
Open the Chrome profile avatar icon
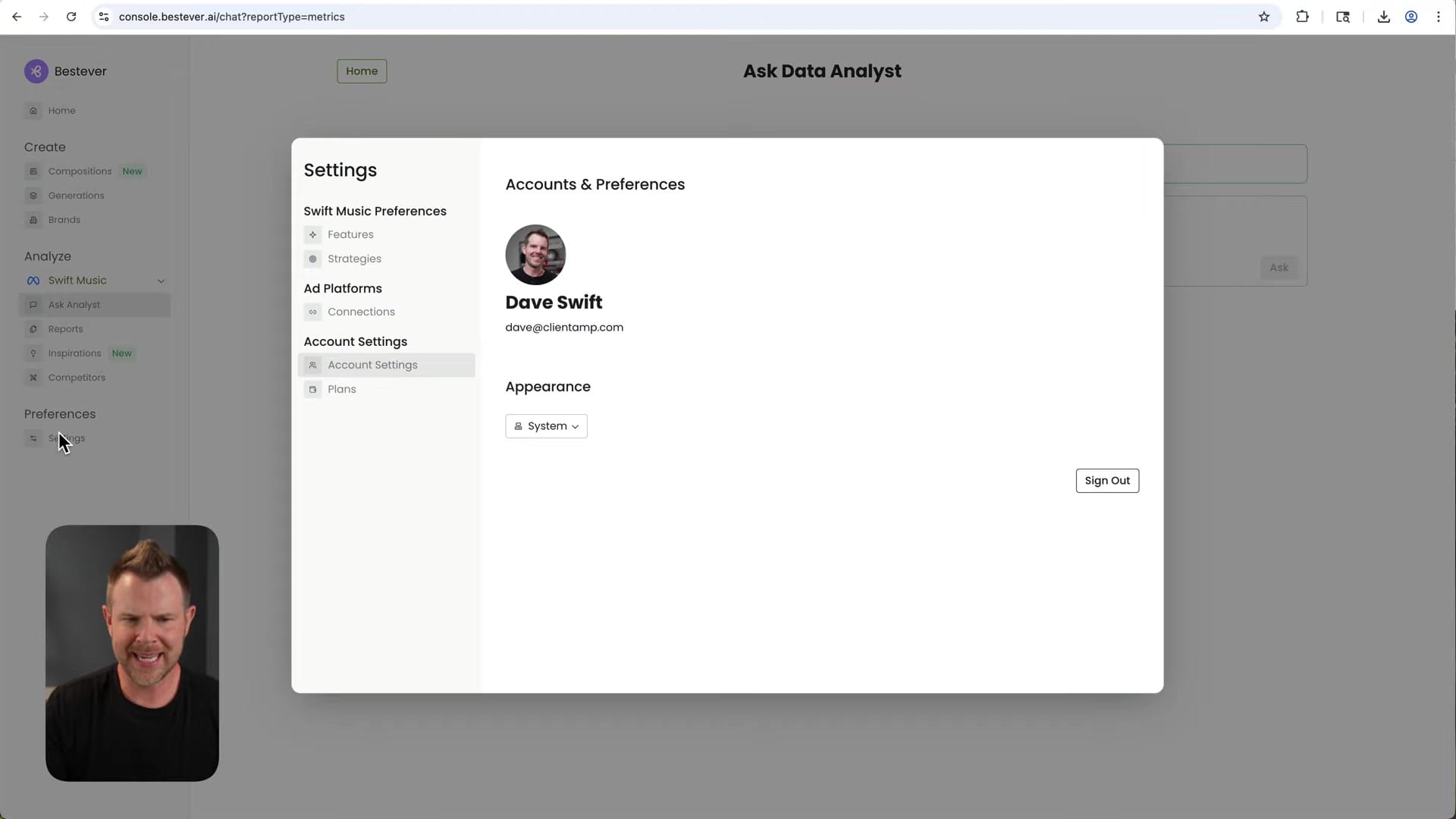click(x=1411, y=17)
